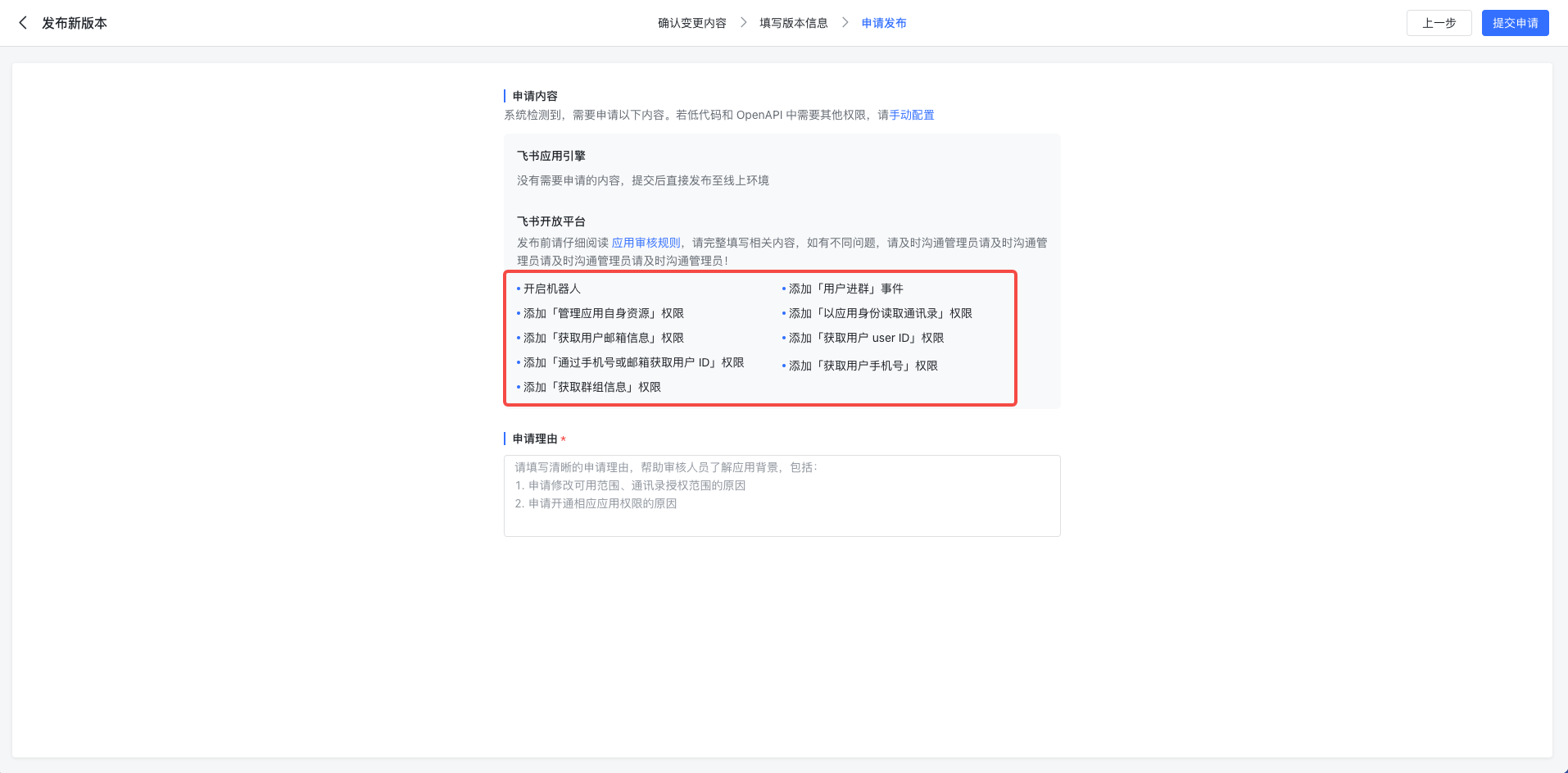
Task: Click the 以应用身份读取通讯录 permission item
Action: (x=880, y=313)
